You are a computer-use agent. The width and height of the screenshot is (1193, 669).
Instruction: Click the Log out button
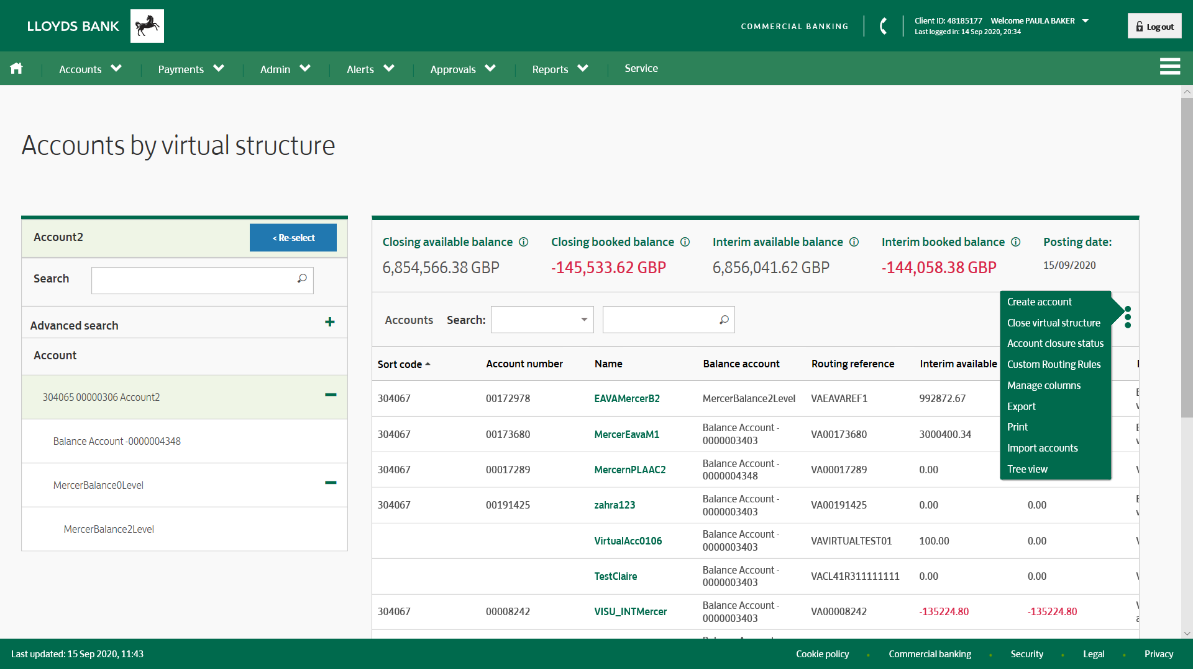pyautogui.click(x=1154, y=26)
